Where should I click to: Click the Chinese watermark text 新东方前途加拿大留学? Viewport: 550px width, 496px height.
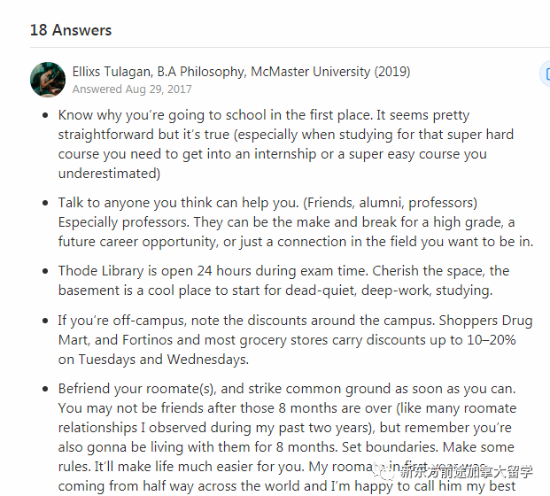pyautogui.click(x=467, y=472)
